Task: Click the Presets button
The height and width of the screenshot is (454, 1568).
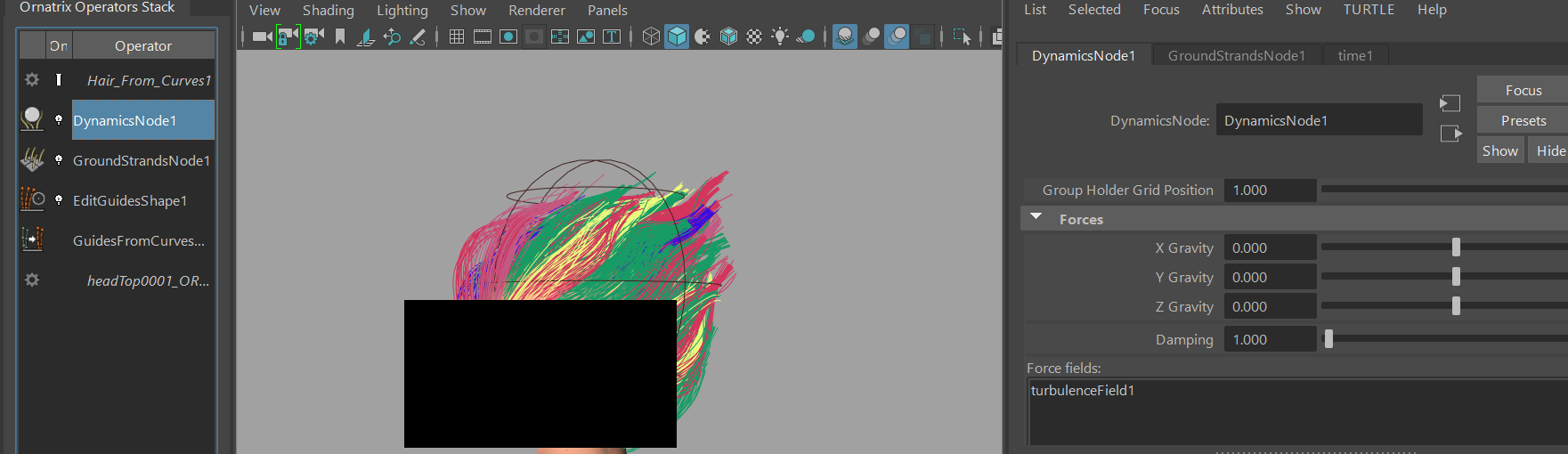Action: pos(1523,120)
